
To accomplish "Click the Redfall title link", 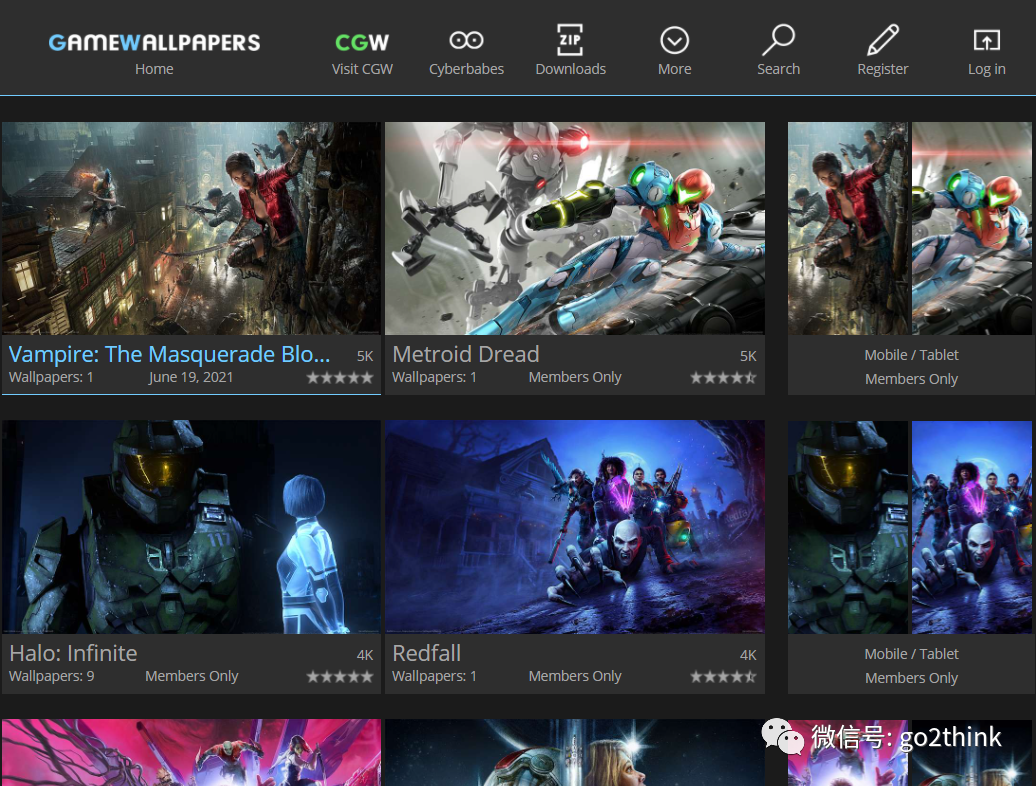I will click(x=426, y=653).
